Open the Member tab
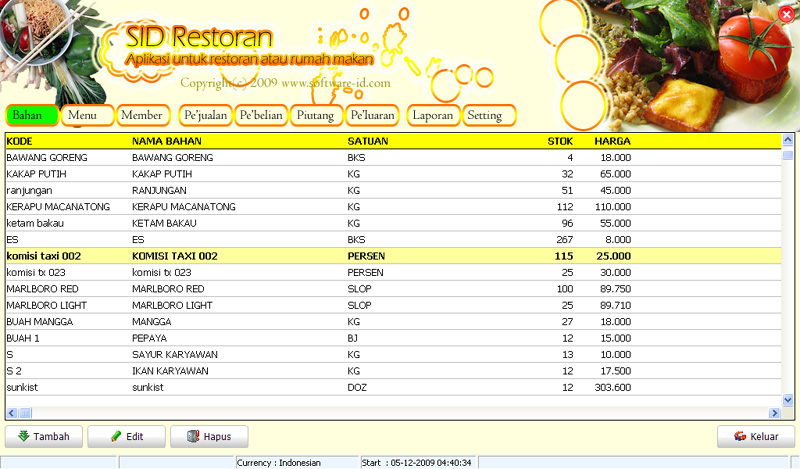The width and height of the screenshot is (800, 469). tap(143, 115)
